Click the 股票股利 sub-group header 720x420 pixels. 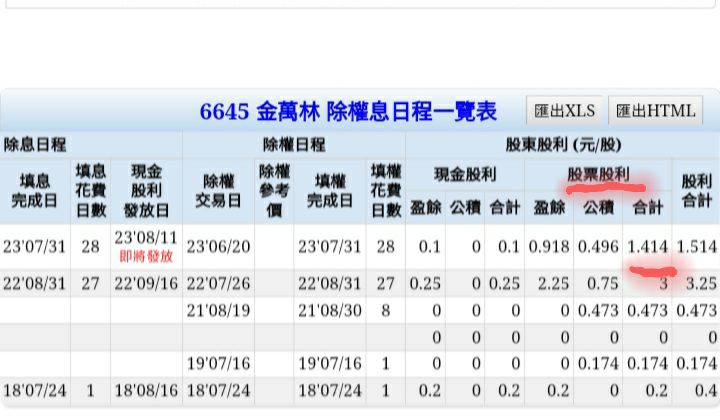[x=598, y=175]
